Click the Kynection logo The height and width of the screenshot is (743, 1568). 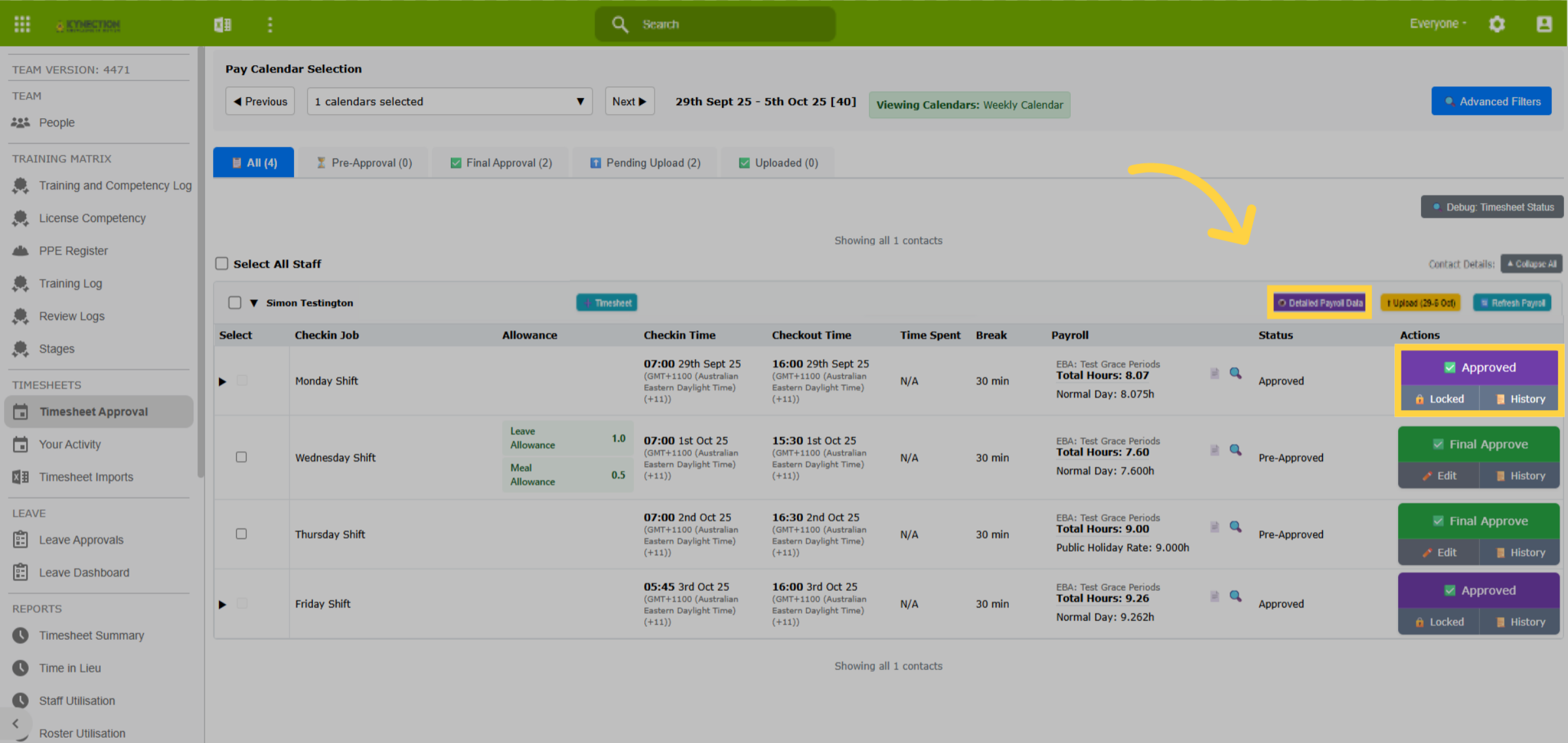click(88, 25)
